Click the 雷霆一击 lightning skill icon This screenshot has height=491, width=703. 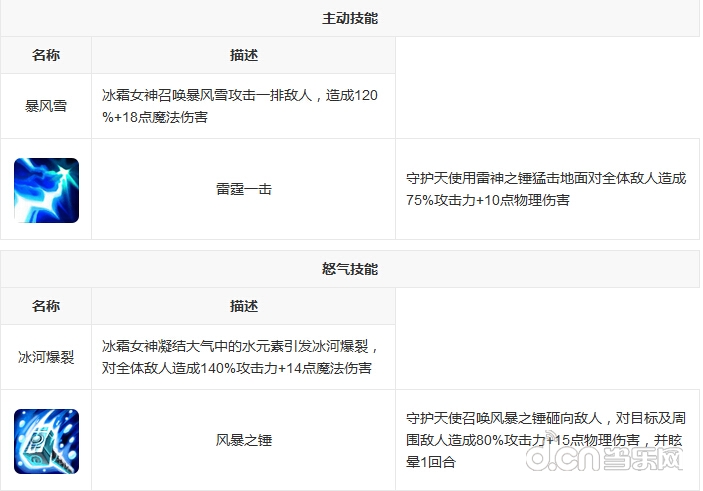point(46,189)
